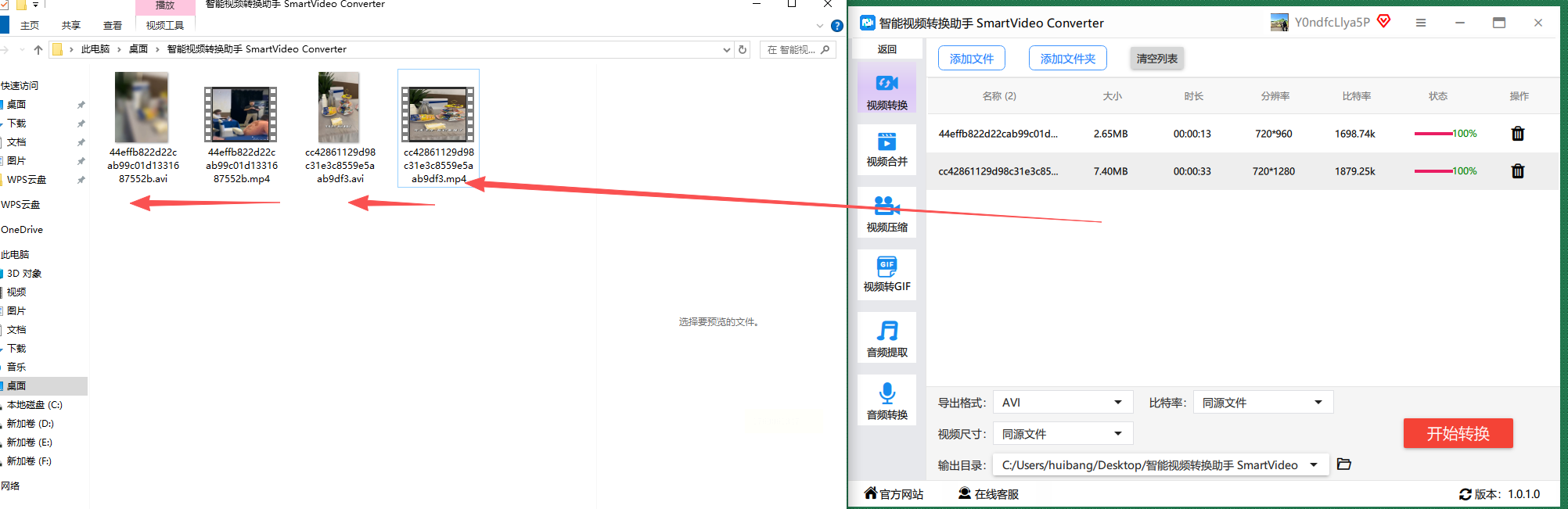Click 添加文件夹 button

coord(1067,59)
